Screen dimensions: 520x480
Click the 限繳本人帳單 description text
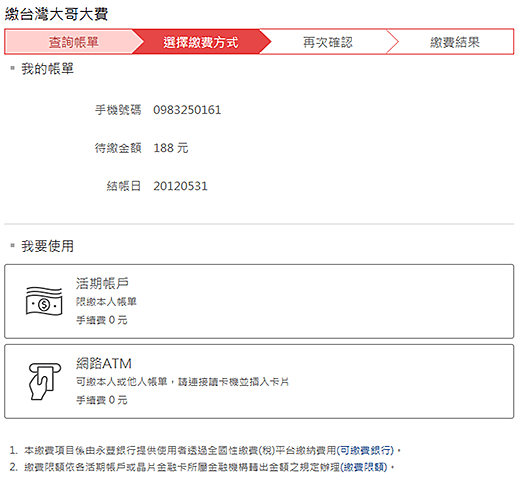tap(106, 301)
